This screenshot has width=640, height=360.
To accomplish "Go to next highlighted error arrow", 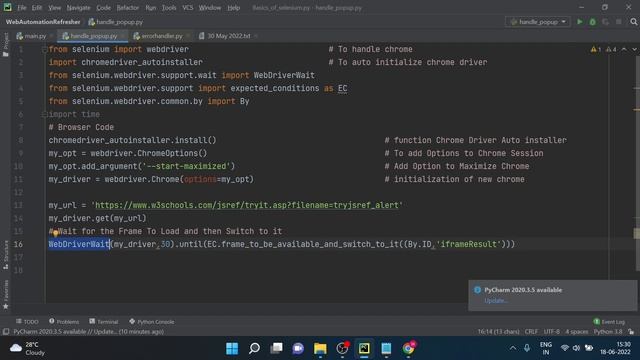I will pos(634,49).
